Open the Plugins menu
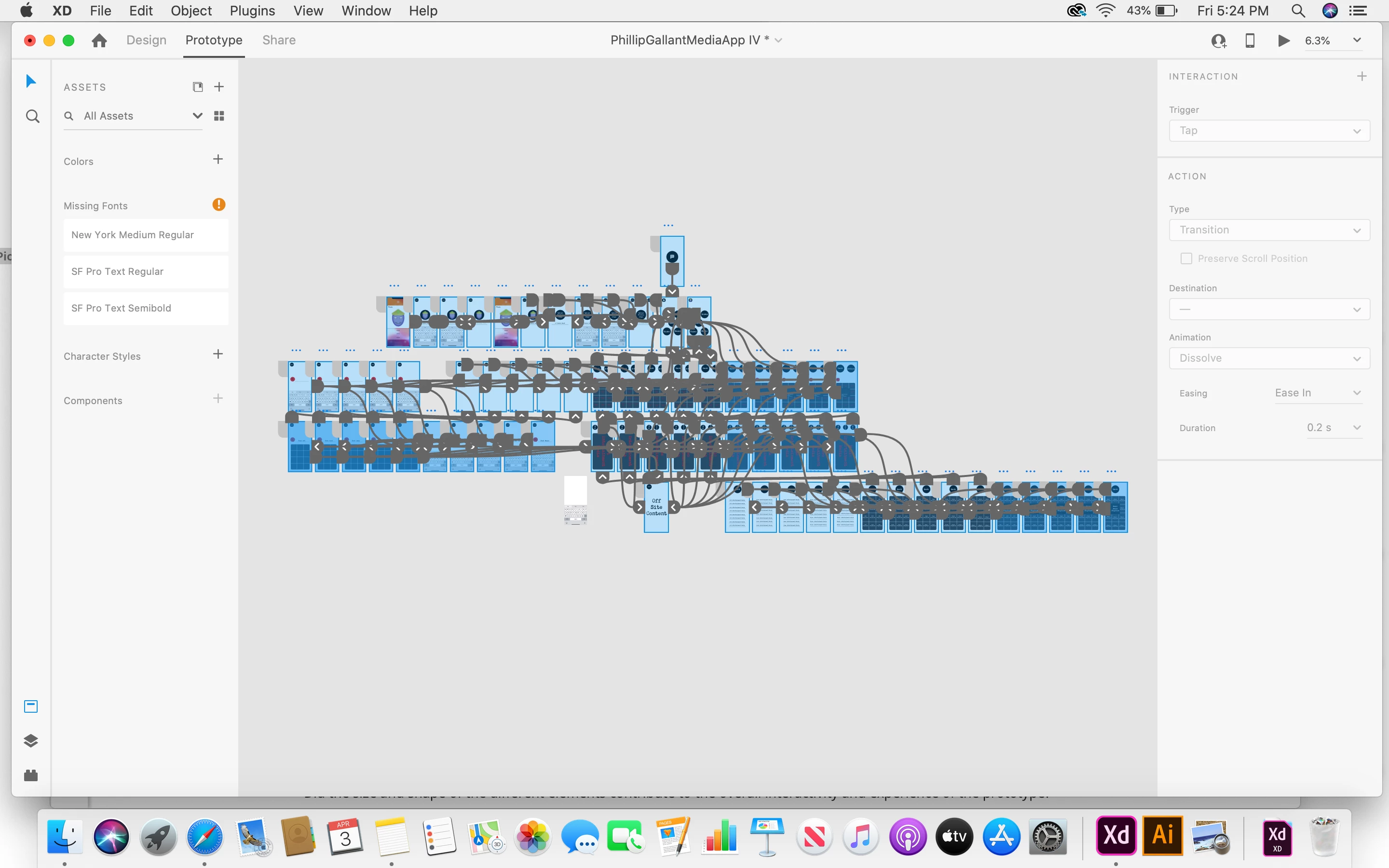1389x868 pixels. pos(252,11)
